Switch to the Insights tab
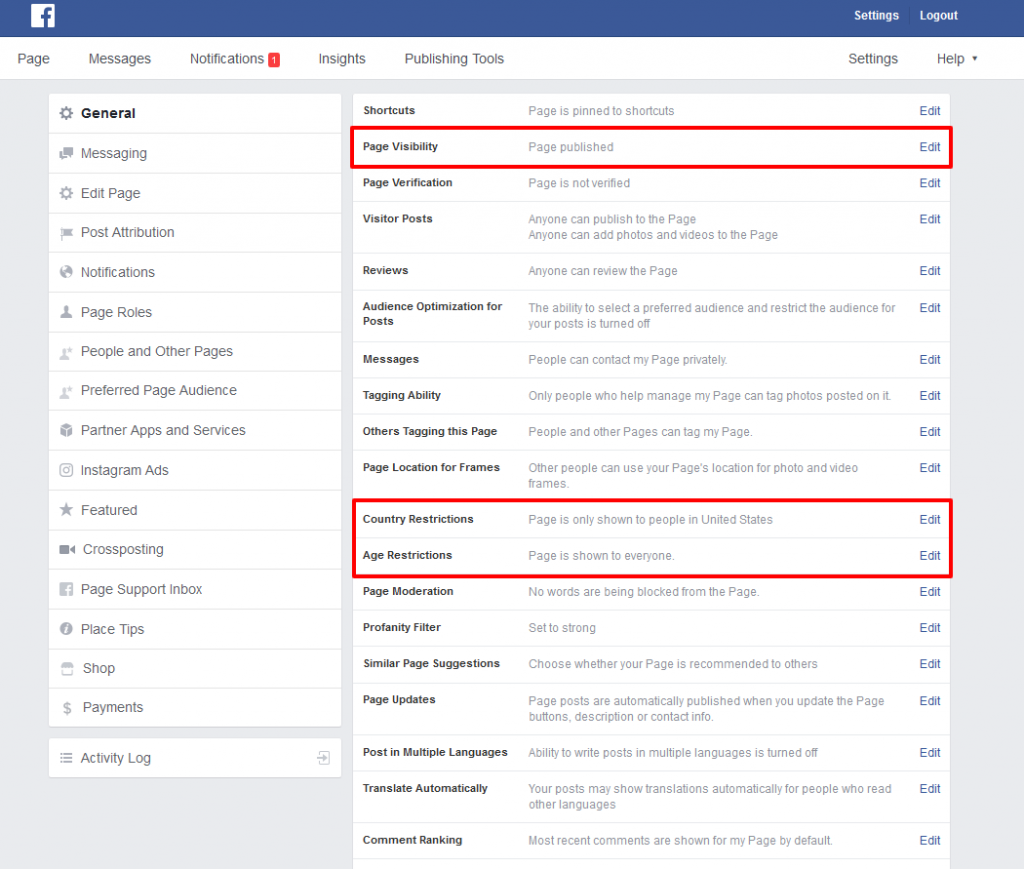Image resolution: width=1024 pixels, height=869 pixels. tap(342, 58)
